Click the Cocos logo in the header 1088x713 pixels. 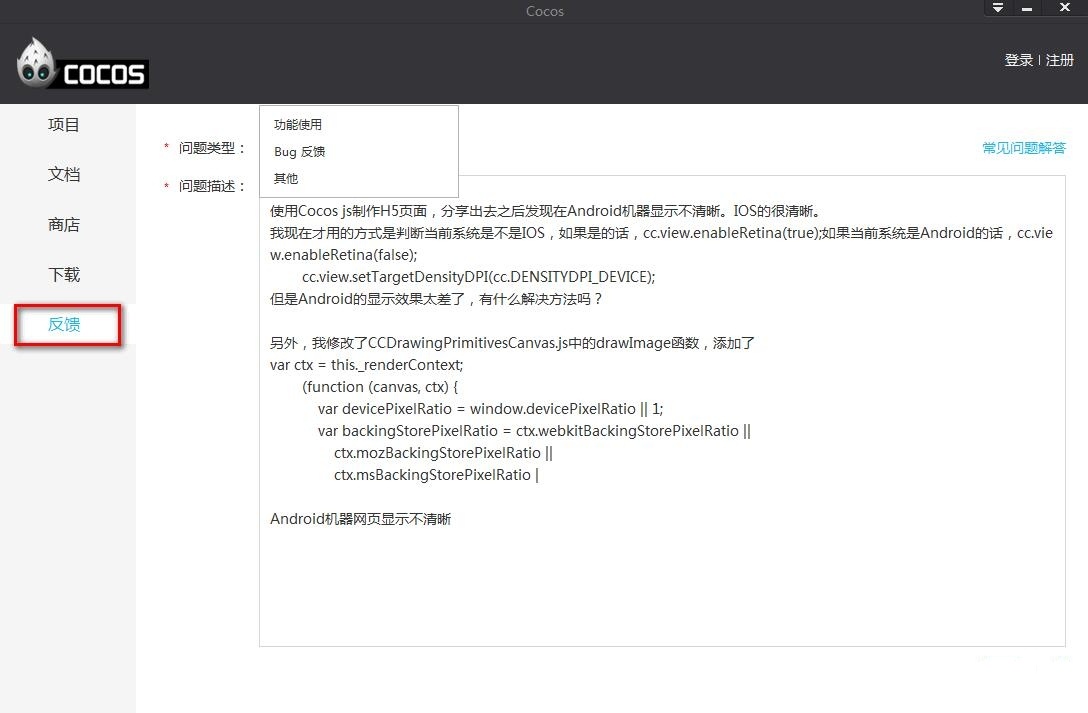click(x=82, y=64)
